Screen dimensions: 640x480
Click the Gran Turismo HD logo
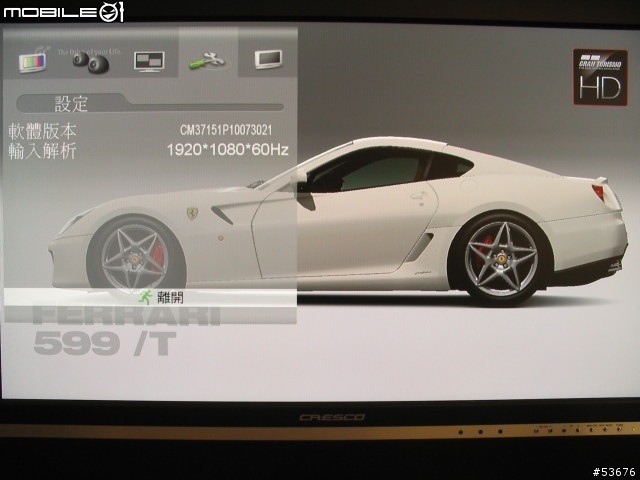click(600, 77)
